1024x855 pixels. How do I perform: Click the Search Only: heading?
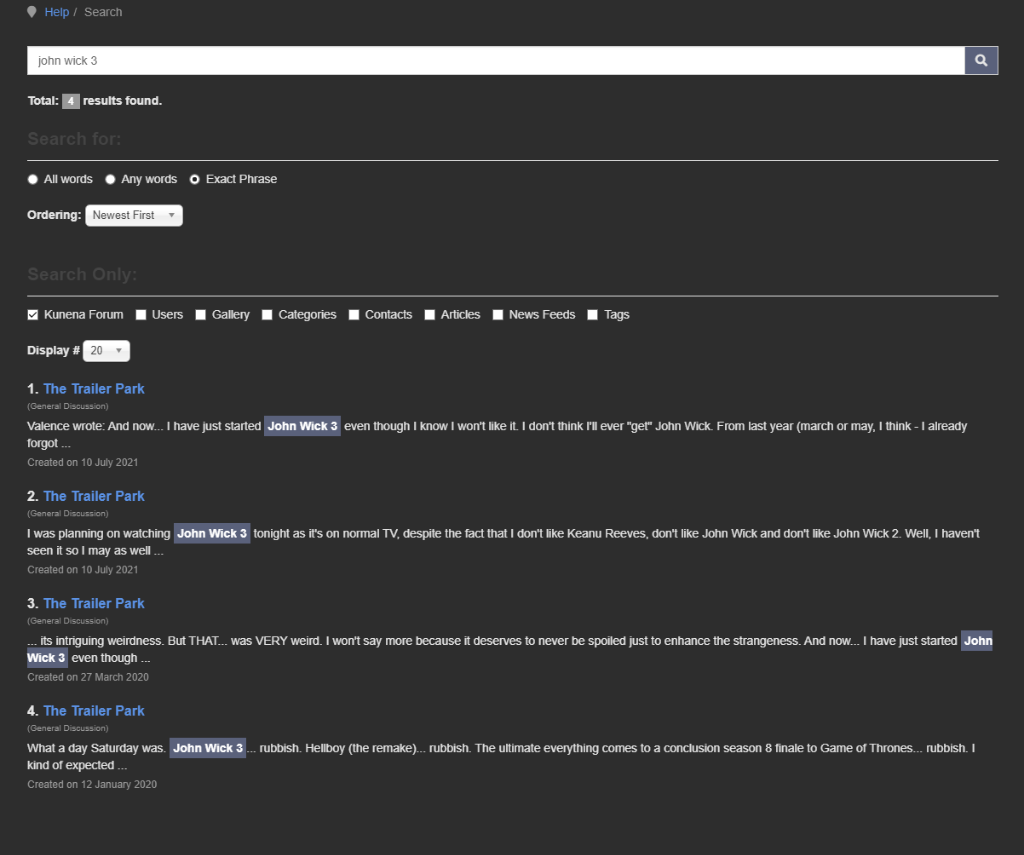point(82,274)
